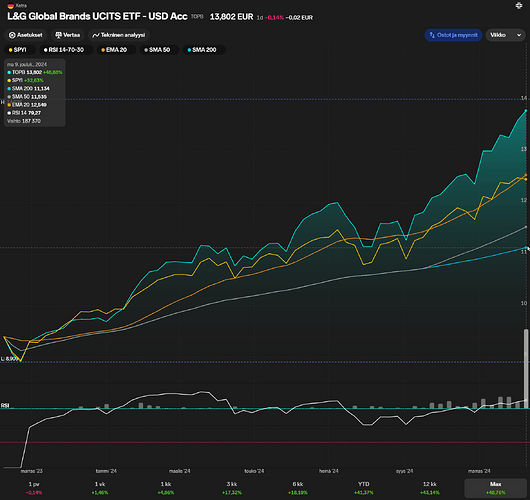Screen dimensions: 530x500
Task: Click the Vaihto 187 370 volume value
Action: point(24,121)
